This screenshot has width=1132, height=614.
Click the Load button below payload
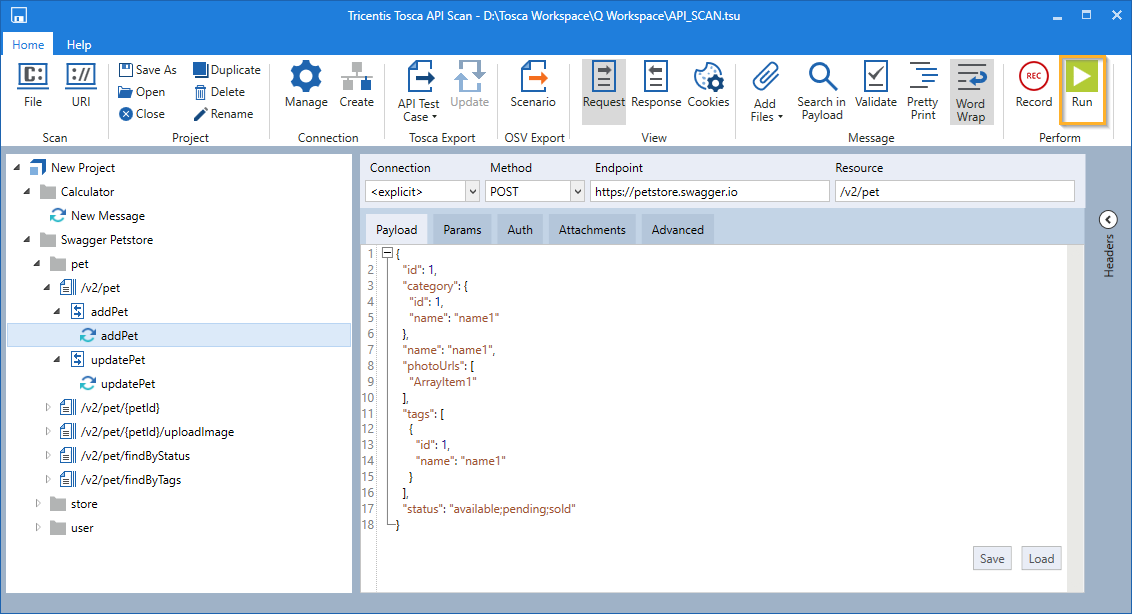(x=1041, y=559)
